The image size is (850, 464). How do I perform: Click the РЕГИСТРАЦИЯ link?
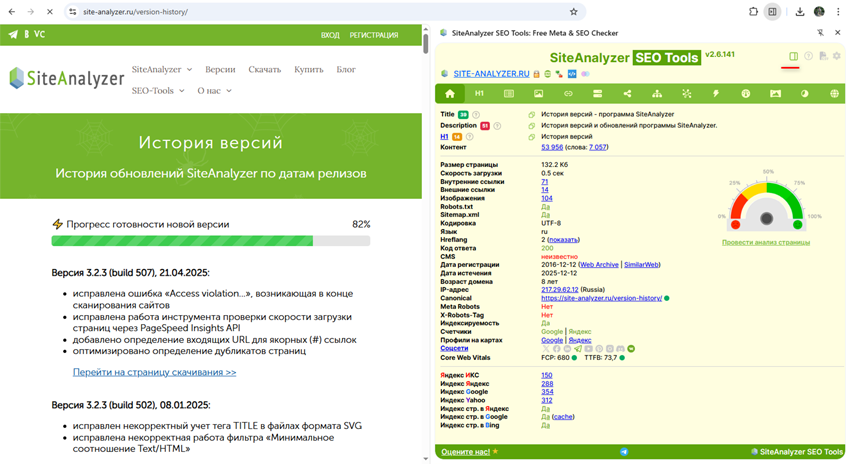tap(374, 35)
